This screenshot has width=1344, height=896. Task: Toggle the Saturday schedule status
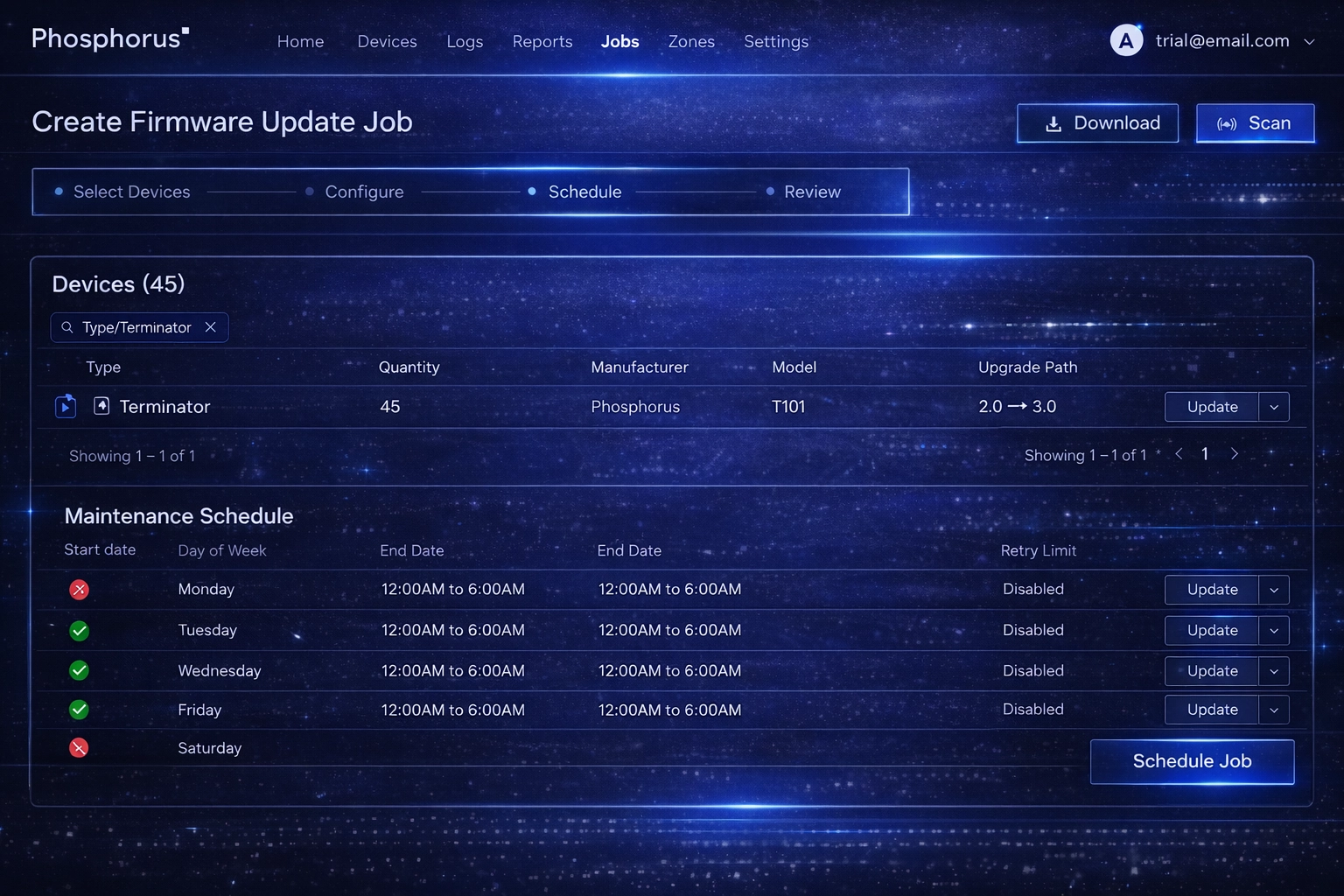pos(79,748)
